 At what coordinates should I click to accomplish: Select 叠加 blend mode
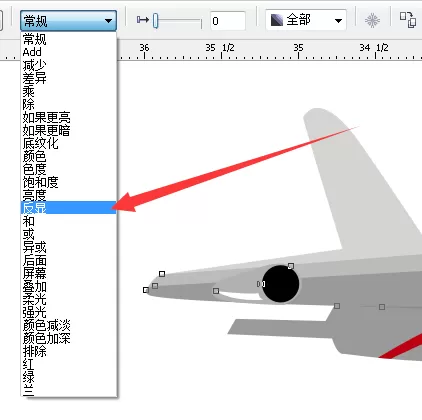tap(69, 286)
